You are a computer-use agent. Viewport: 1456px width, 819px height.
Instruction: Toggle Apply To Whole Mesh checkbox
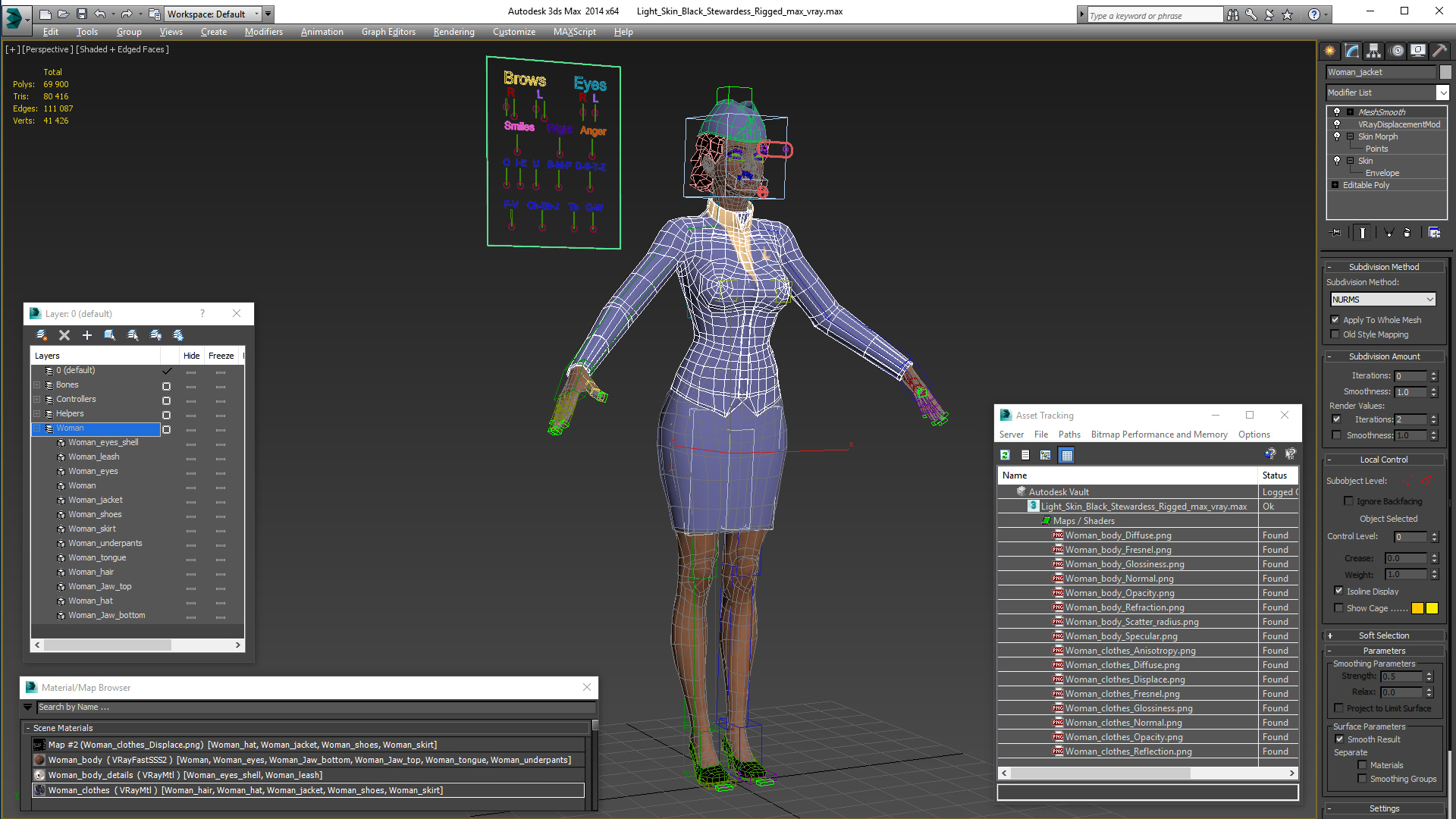1335,320
